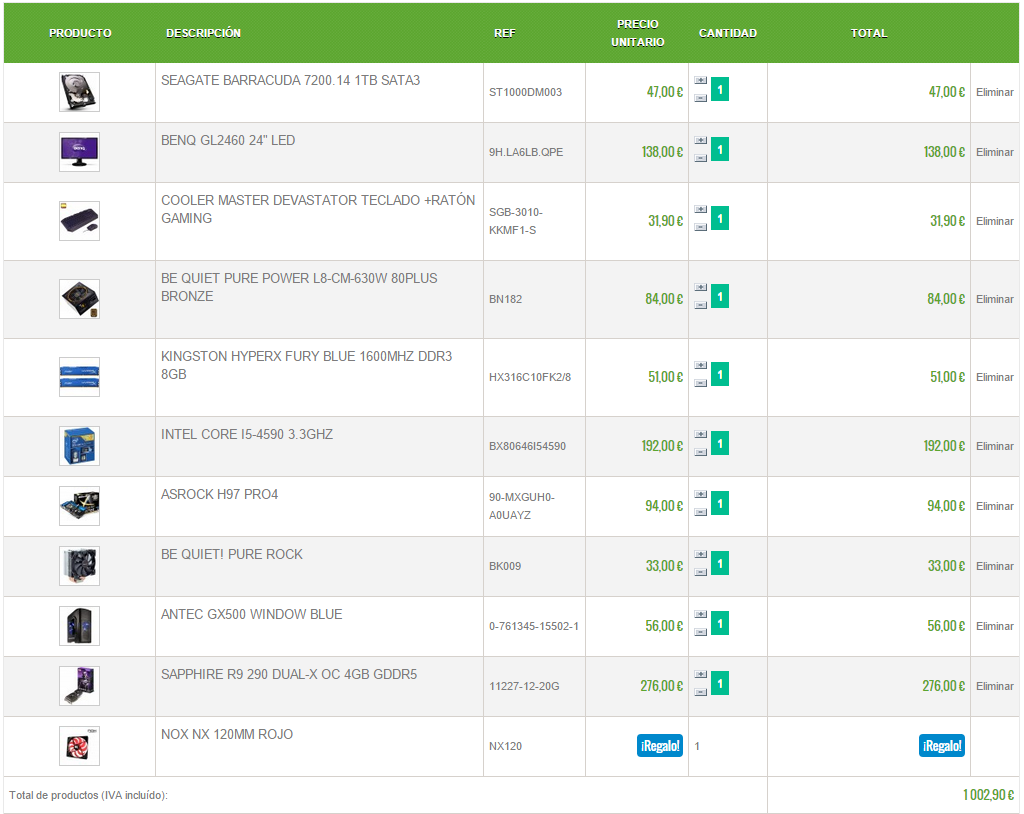Click Eliminar for Sapphire R9 290

coord(995,686)
